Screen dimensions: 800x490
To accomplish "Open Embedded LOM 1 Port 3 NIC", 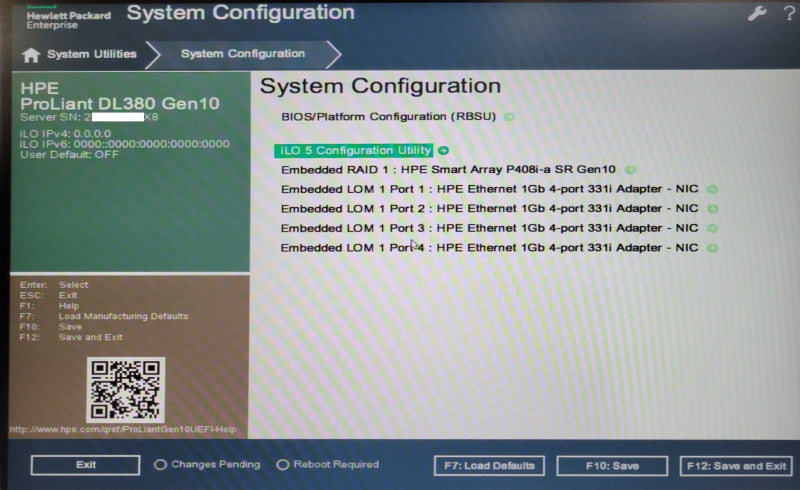I will coord(489,228).
